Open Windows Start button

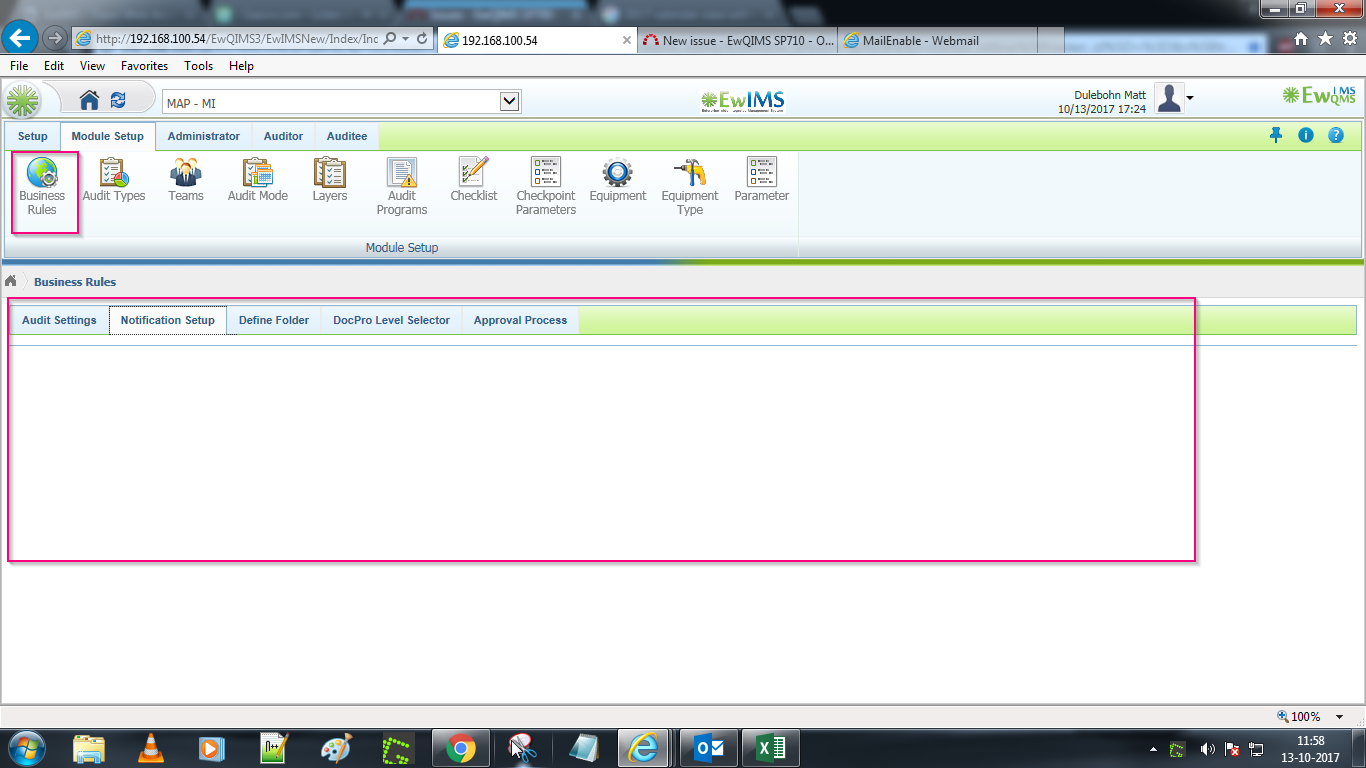pyautogui.click(x=25, y=748)
